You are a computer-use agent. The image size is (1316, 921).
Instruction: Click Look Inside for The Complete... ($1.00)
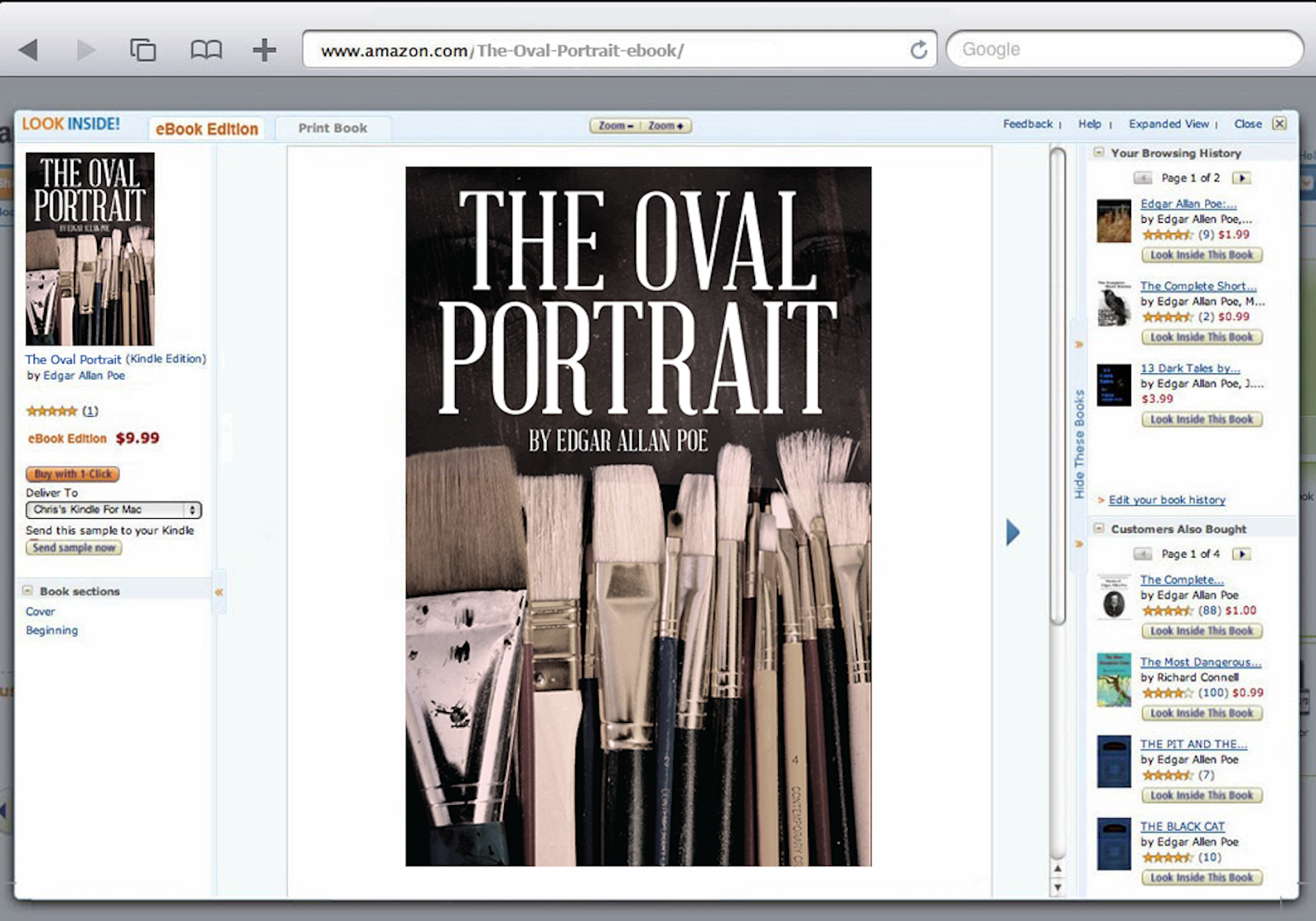tap(1202, 632)
